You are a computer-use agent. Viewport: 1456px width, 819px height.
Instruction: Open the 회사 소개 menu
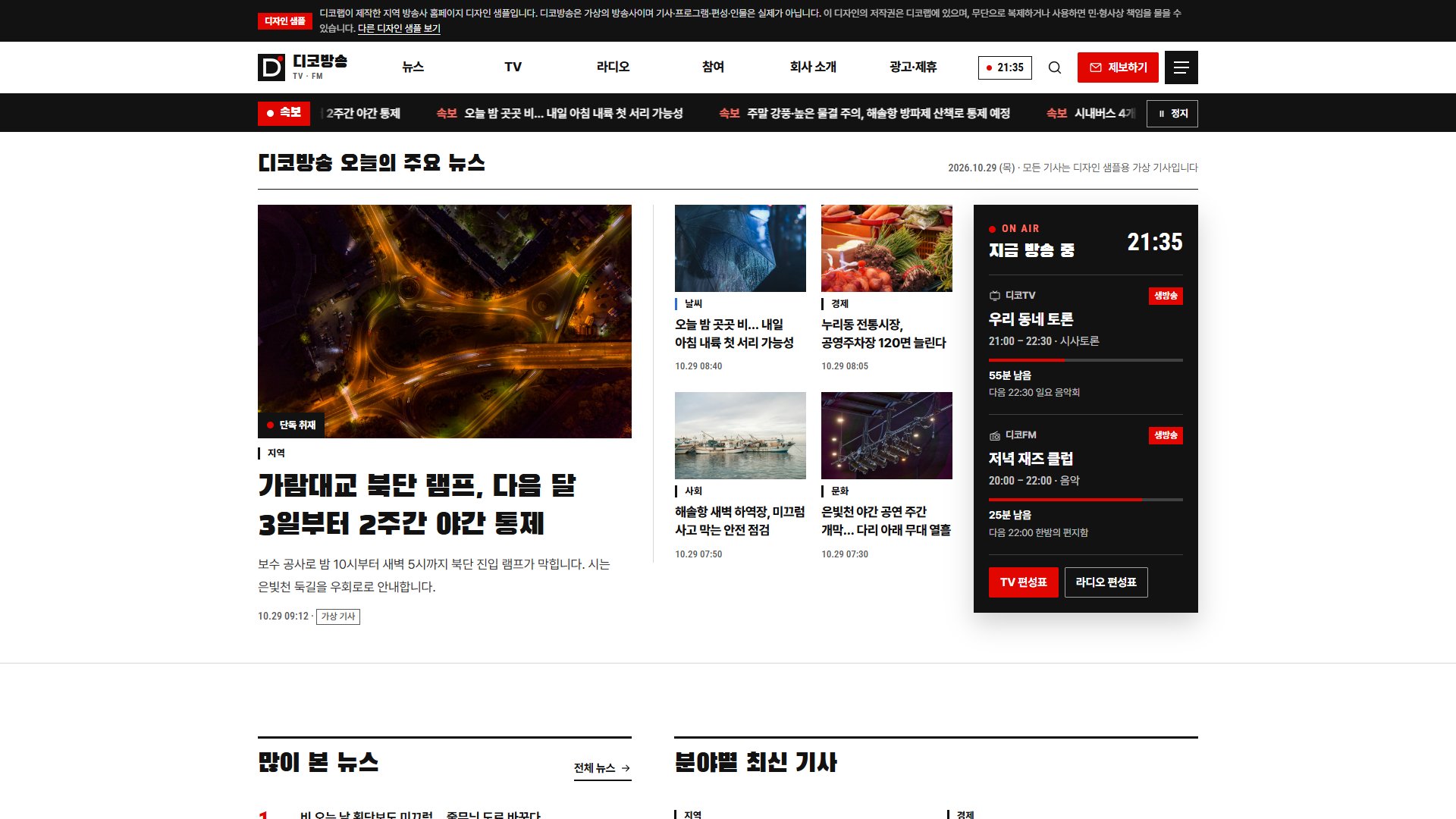pyautogui.click(x=813, y=67)
